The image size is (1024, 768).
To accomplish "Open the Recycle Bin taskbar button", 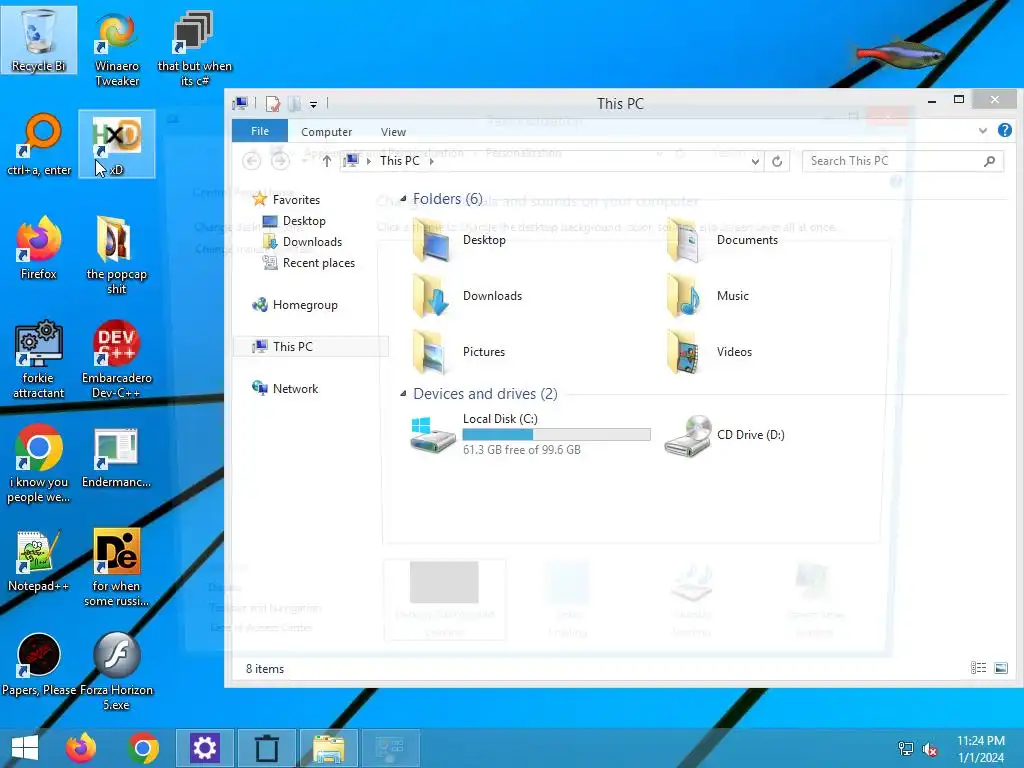I will (x=266, y=748).
